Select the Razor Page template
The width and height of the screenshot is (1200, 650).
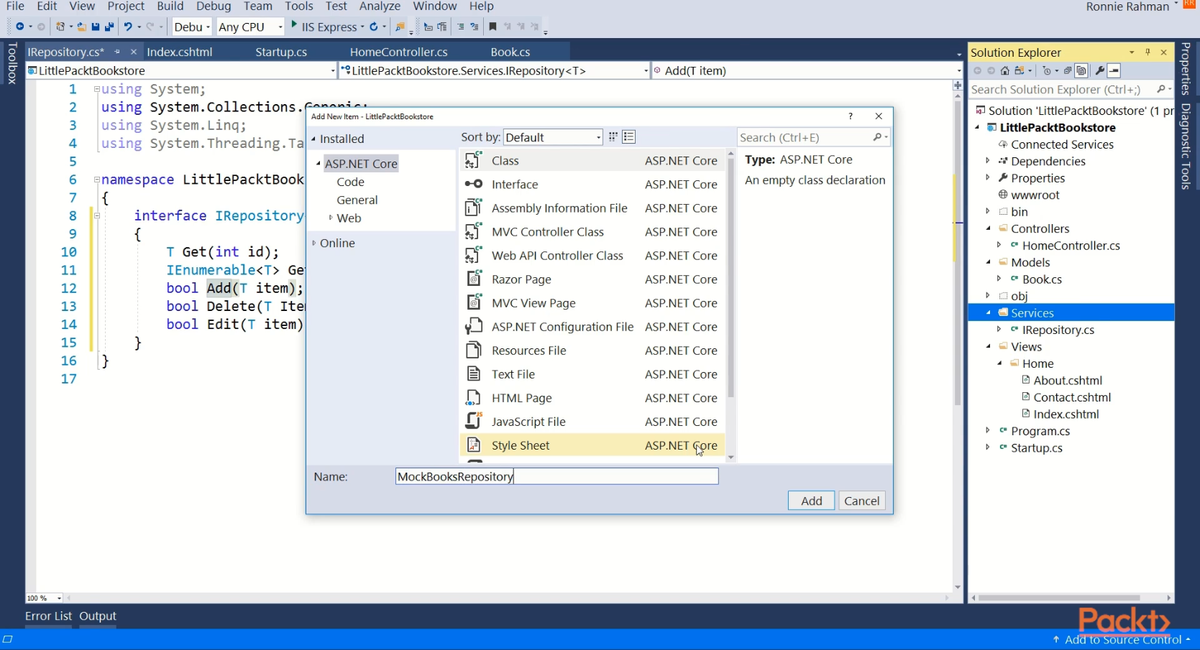click(x=594, y=279)
